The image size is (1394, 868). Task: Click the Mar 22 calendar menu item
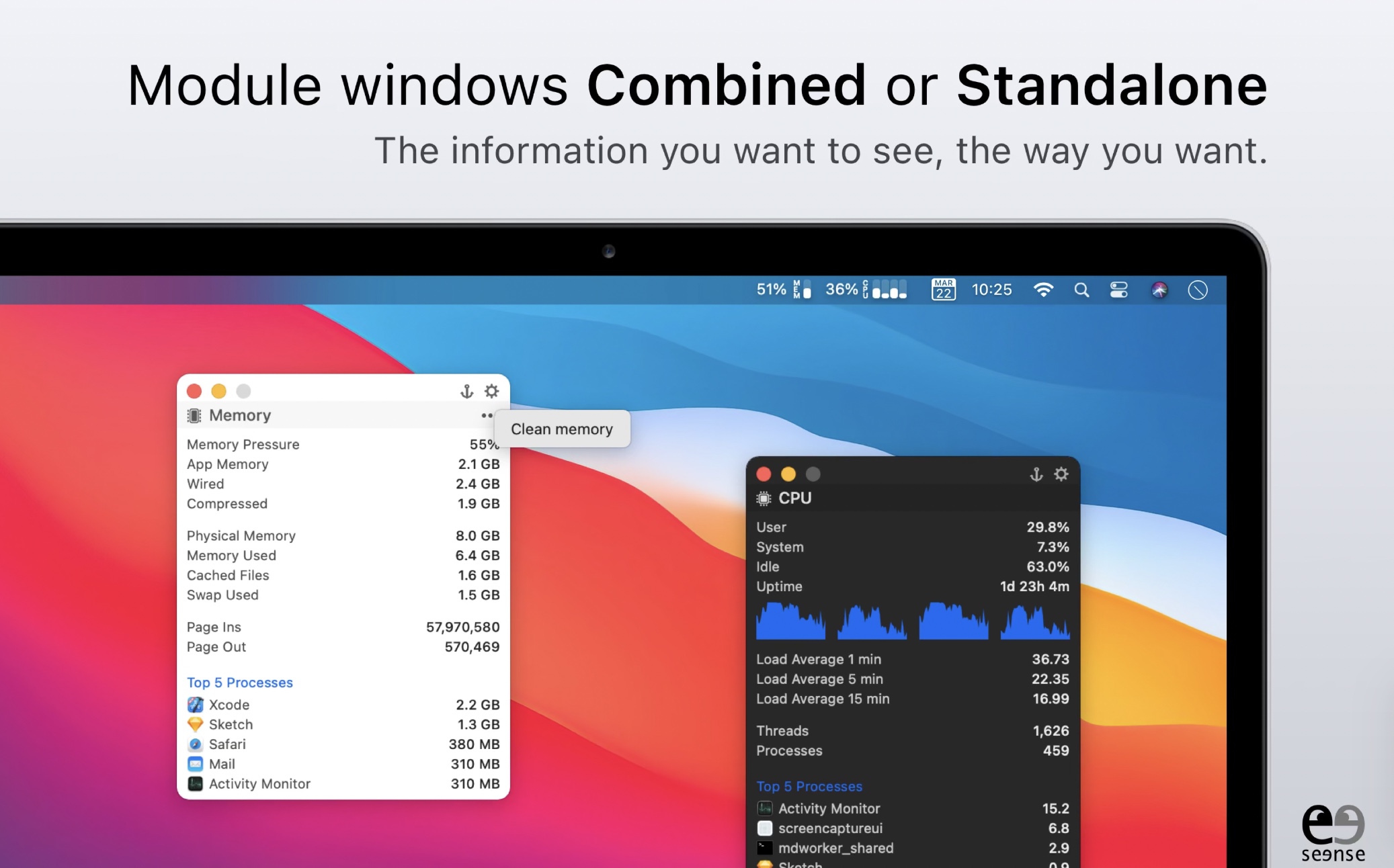pos(943,290)
